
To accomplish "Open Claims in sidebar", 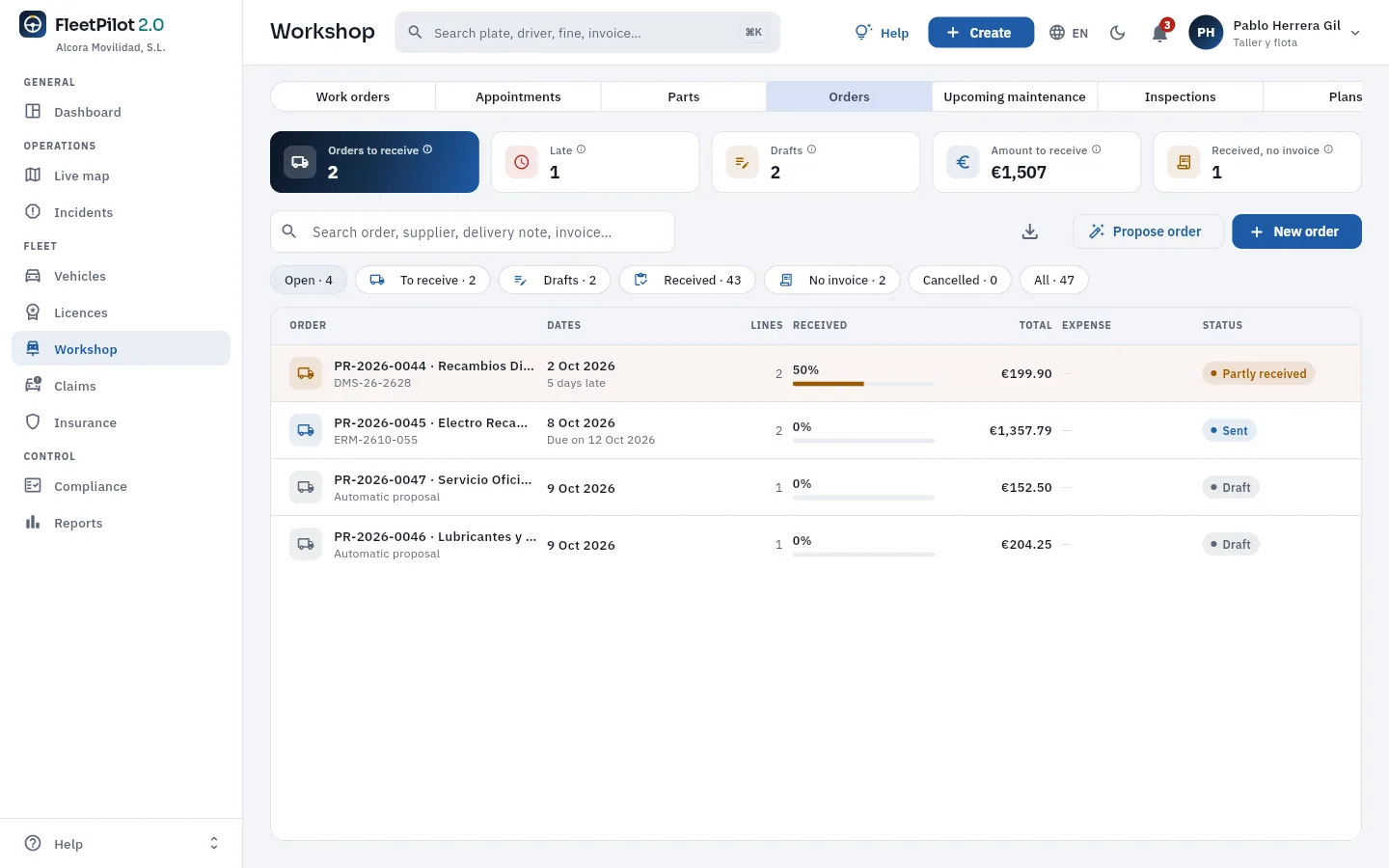I will pos(121,386).
